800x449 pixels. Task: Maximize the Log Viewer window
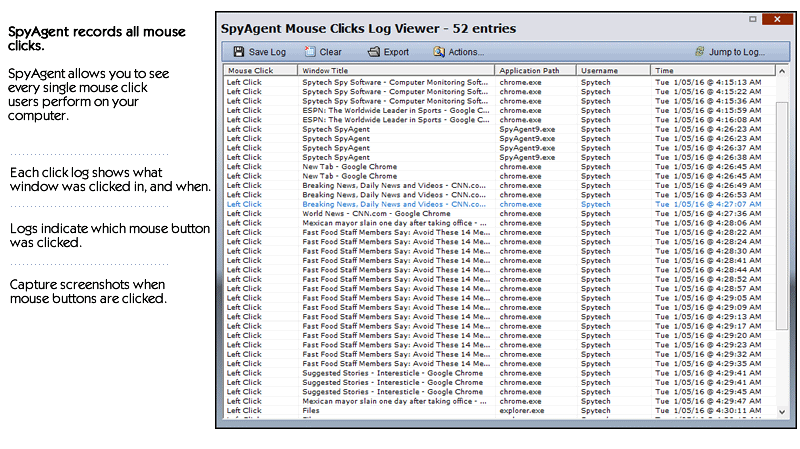pos(753,19)
